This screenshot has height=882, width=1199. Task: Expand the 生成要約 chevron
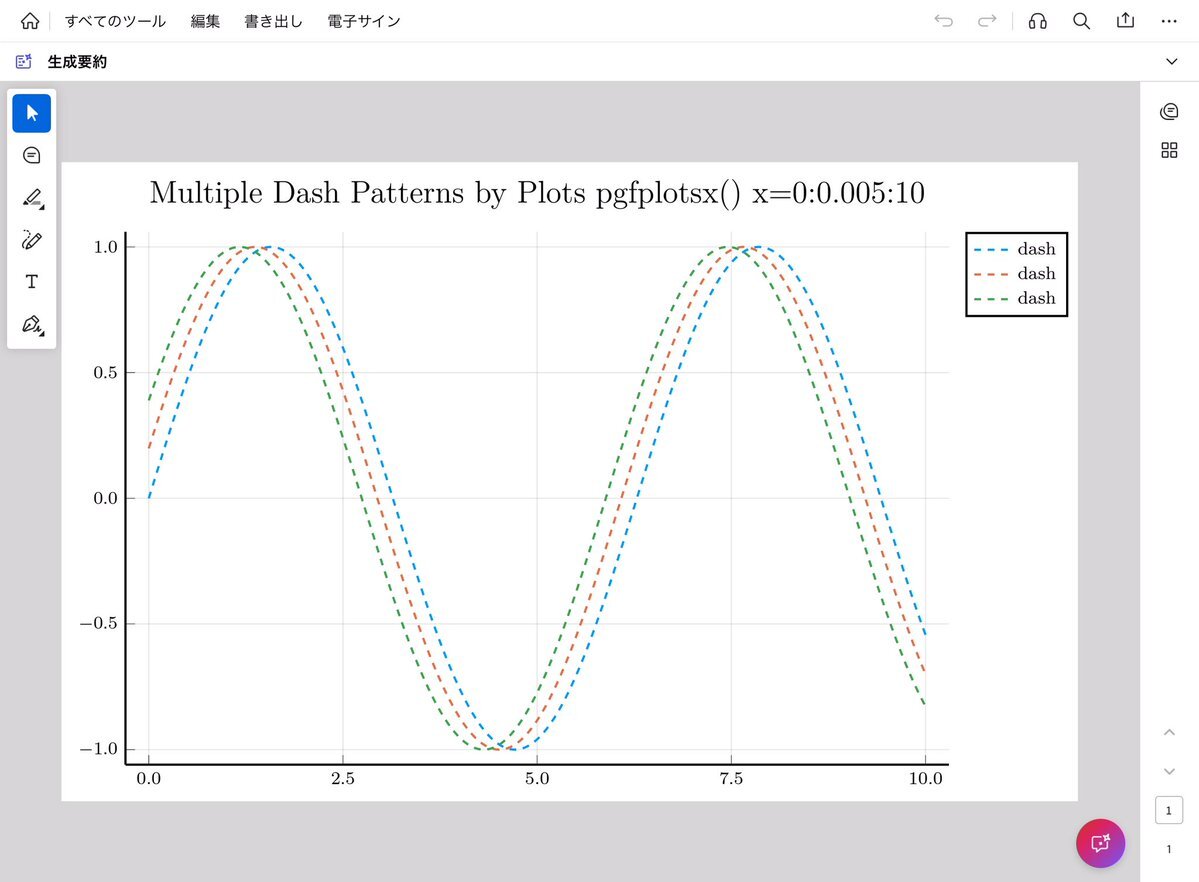click(1172, 62)
